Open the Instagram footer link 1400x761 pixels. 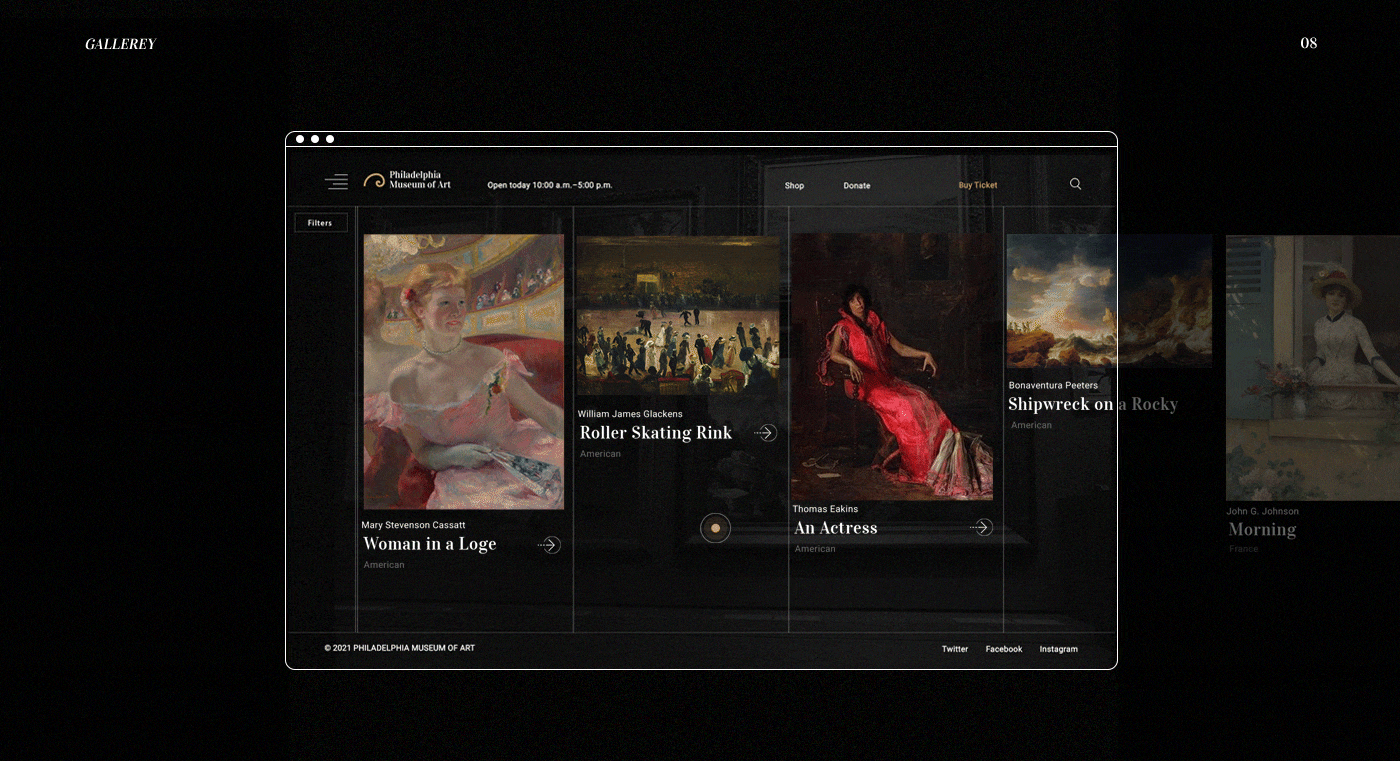coord(1058,649)
